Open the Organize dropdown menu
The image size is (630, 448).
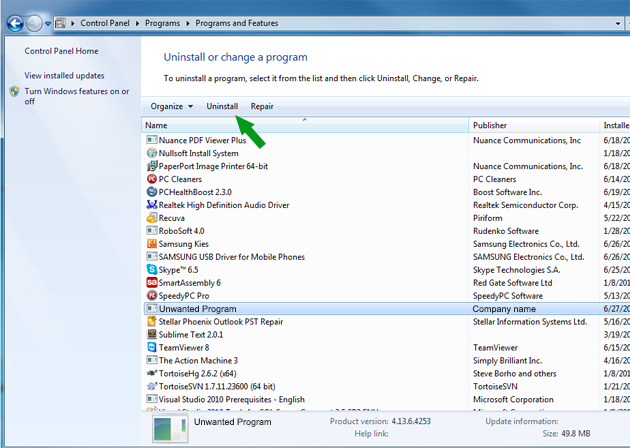pos(172,106)
